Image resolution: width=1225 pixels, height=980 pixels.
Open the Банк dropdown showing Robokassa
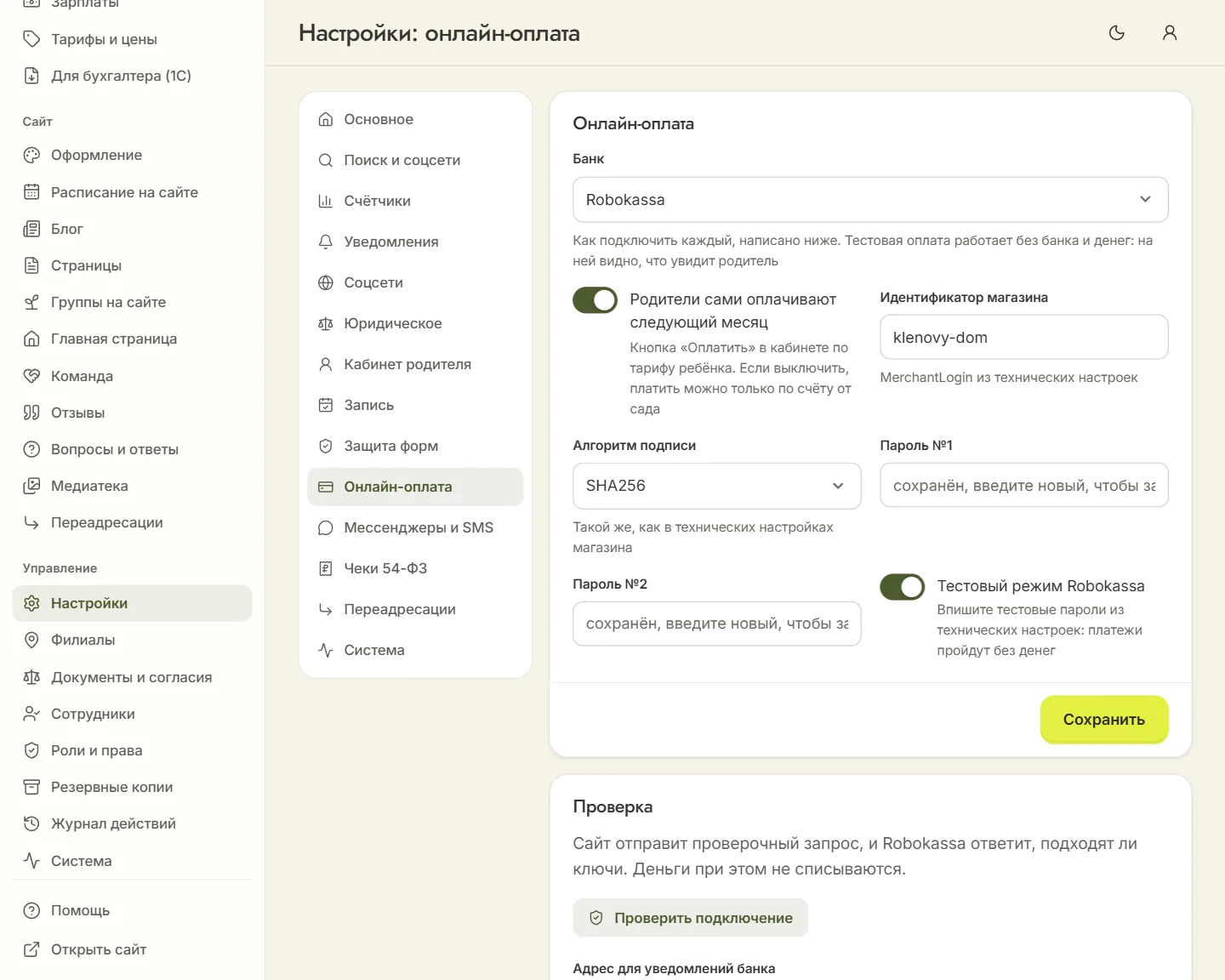pyautogui.click(x=870, y=200)
